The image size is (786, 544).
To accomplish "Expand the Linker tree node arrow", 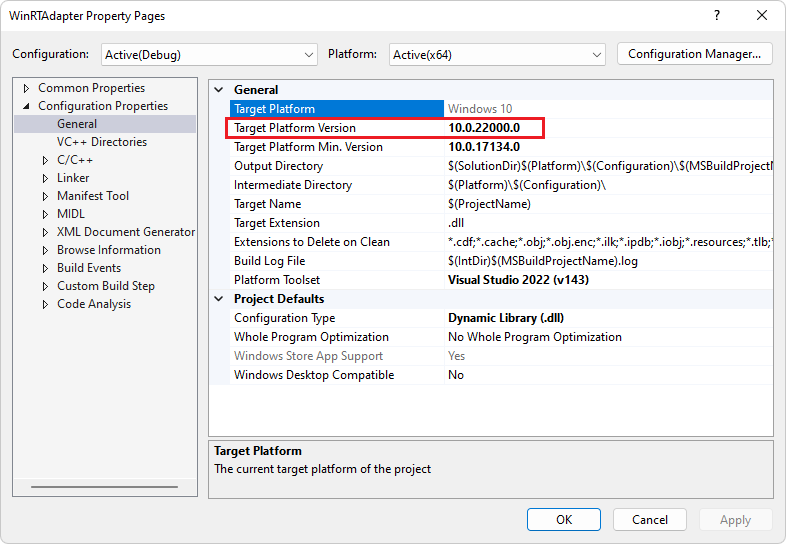I will coord(45,178).
